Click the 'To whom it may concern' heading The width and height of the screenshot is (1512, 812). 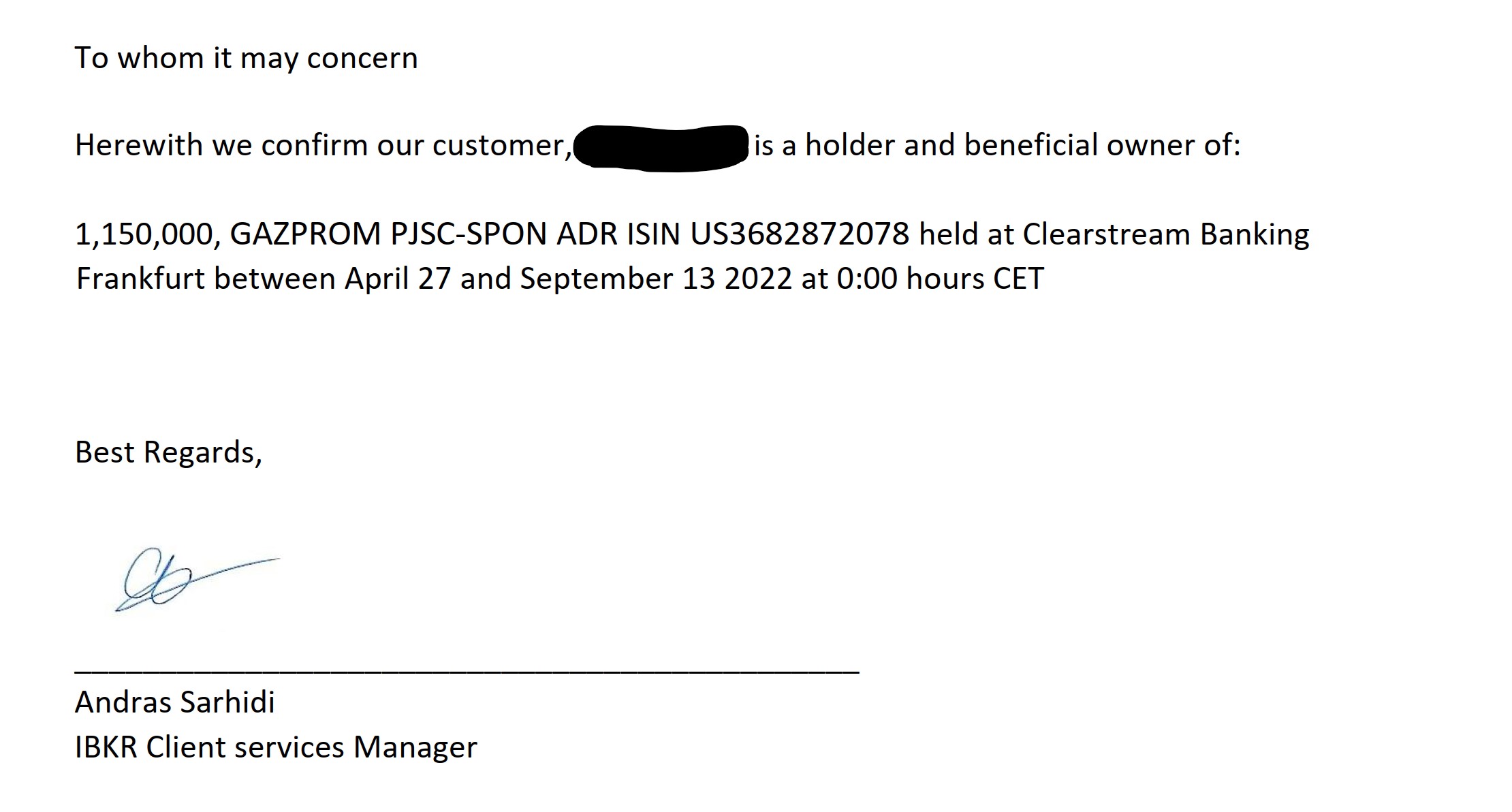coord(246,59)
